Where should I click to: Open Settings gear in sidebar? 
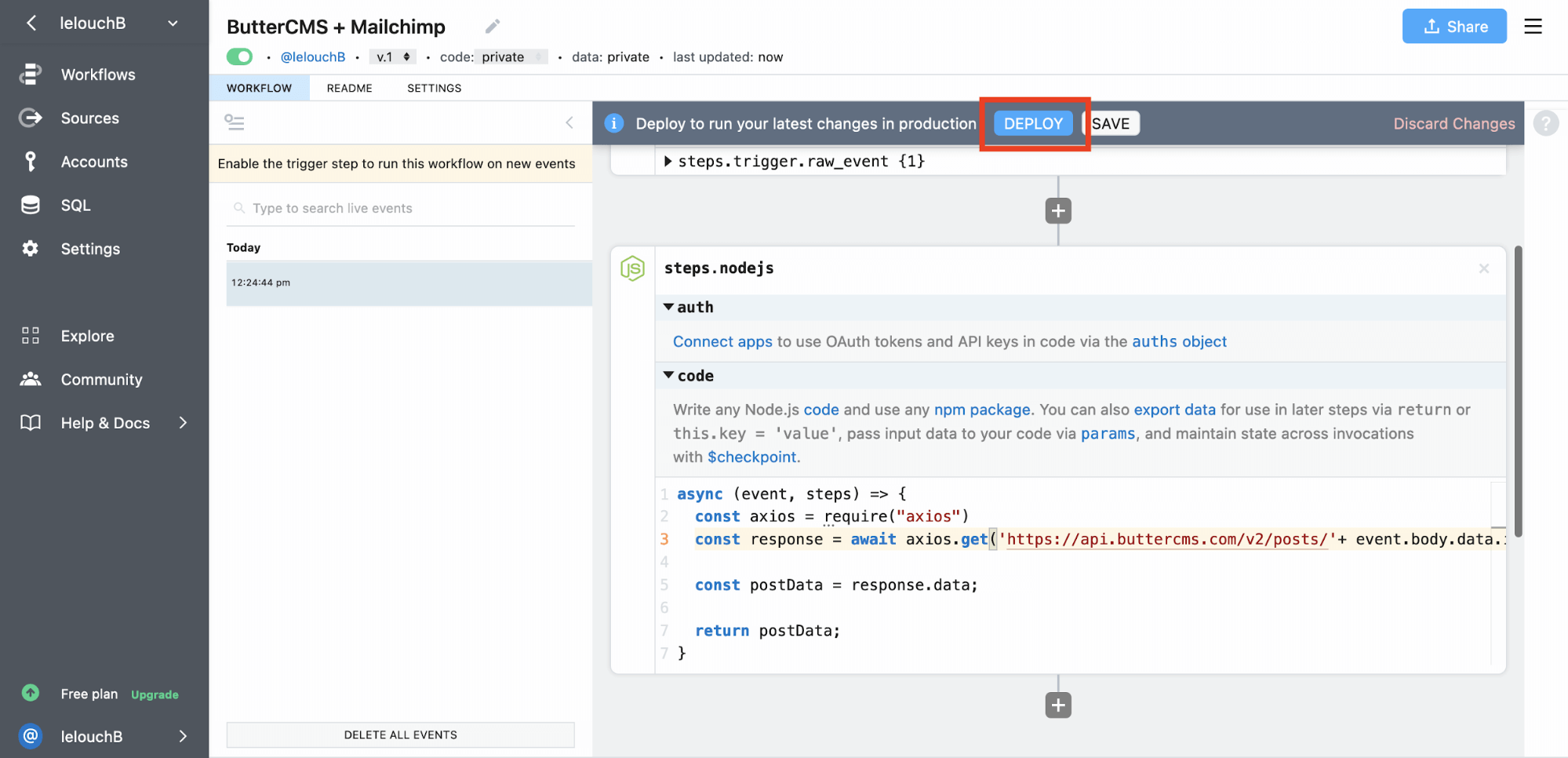(x=31, y=249)
